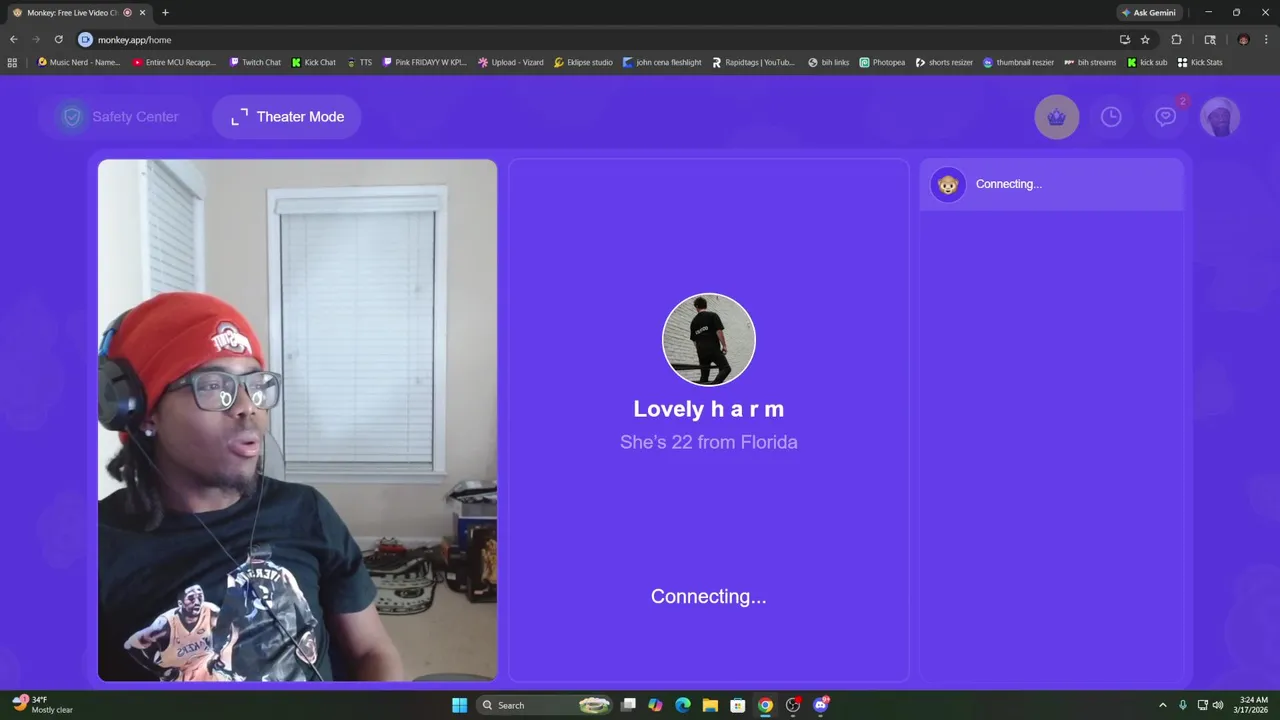This screenshot has height=720, width=1280.
Task: Open the bih links bookmark
Action: (x=829, y=62)
